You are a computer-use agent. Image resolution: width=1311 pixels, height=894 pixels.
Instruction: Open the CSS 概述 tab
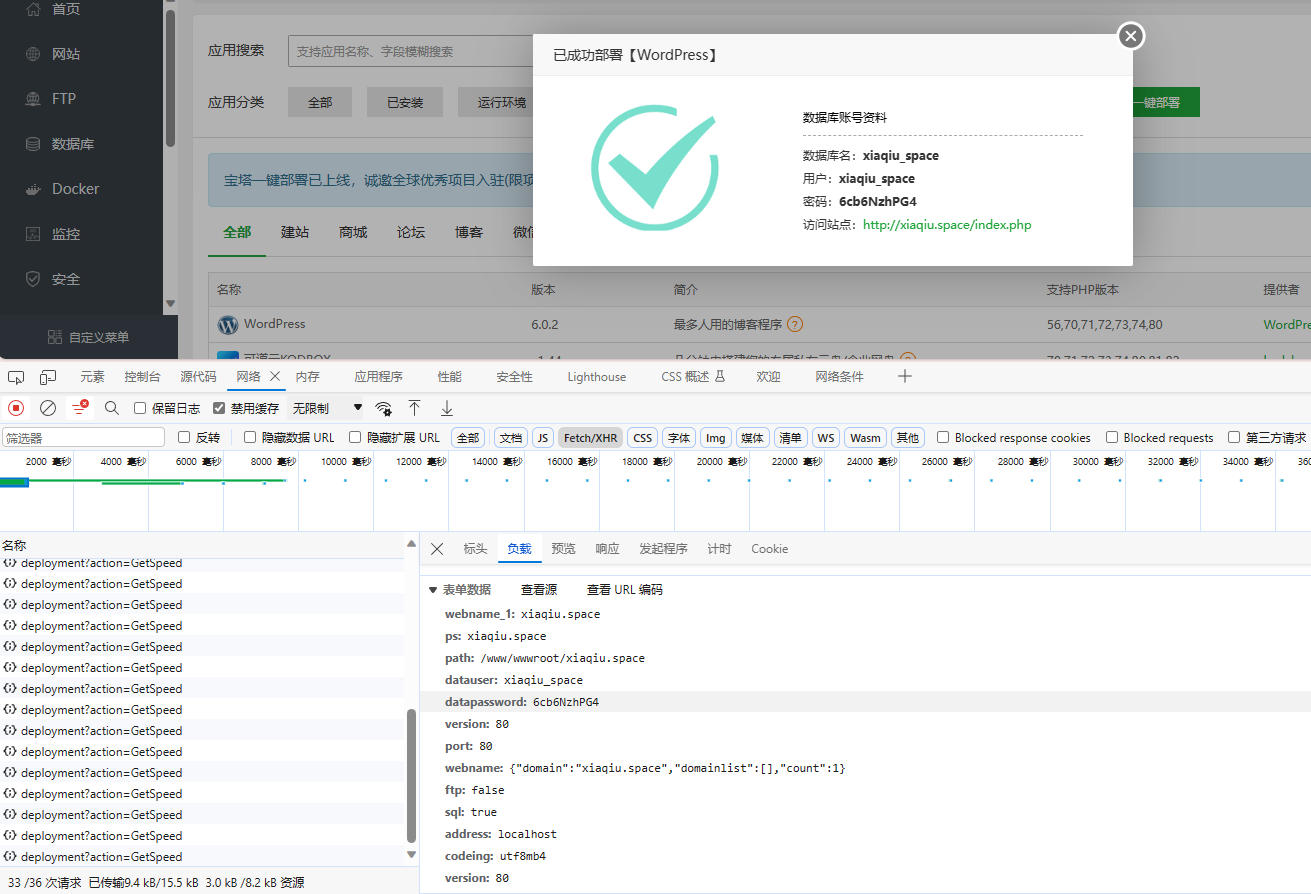(693, 377)
